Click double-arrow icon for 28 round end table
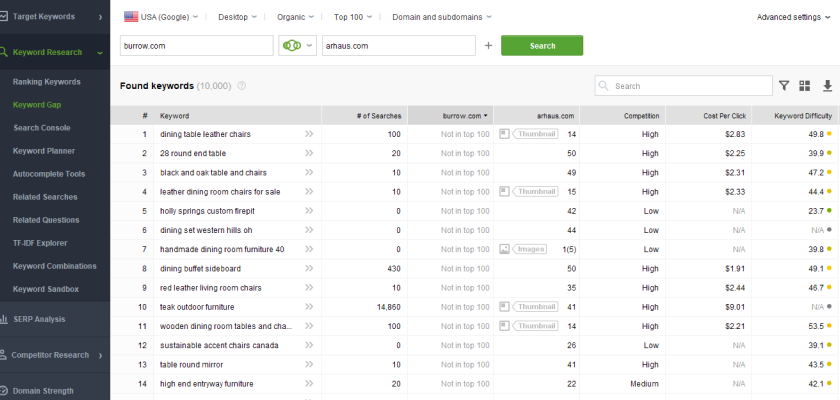This screenshot has height=400, width=840. 309,153
